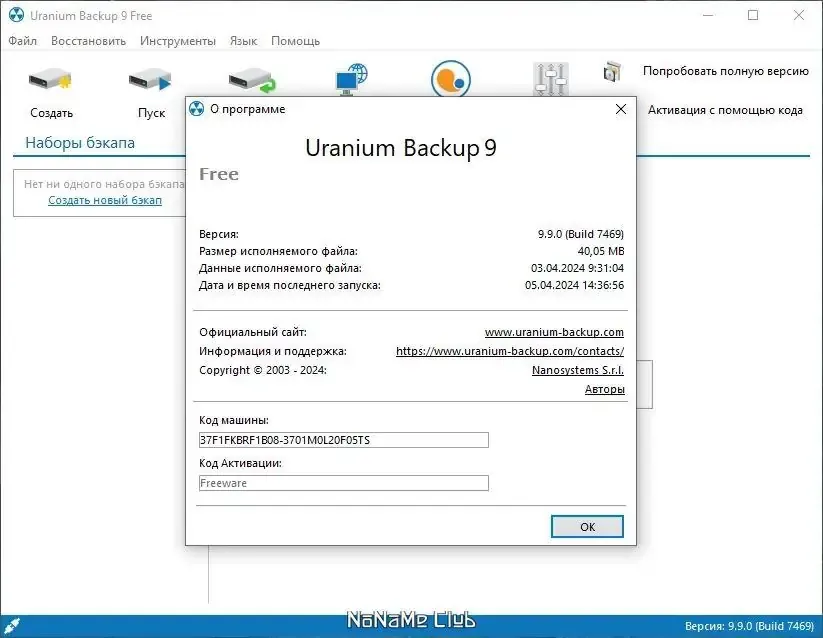Open the Язык menu
The height and width of the screenshot is (638, 823).
coord(243,41)
